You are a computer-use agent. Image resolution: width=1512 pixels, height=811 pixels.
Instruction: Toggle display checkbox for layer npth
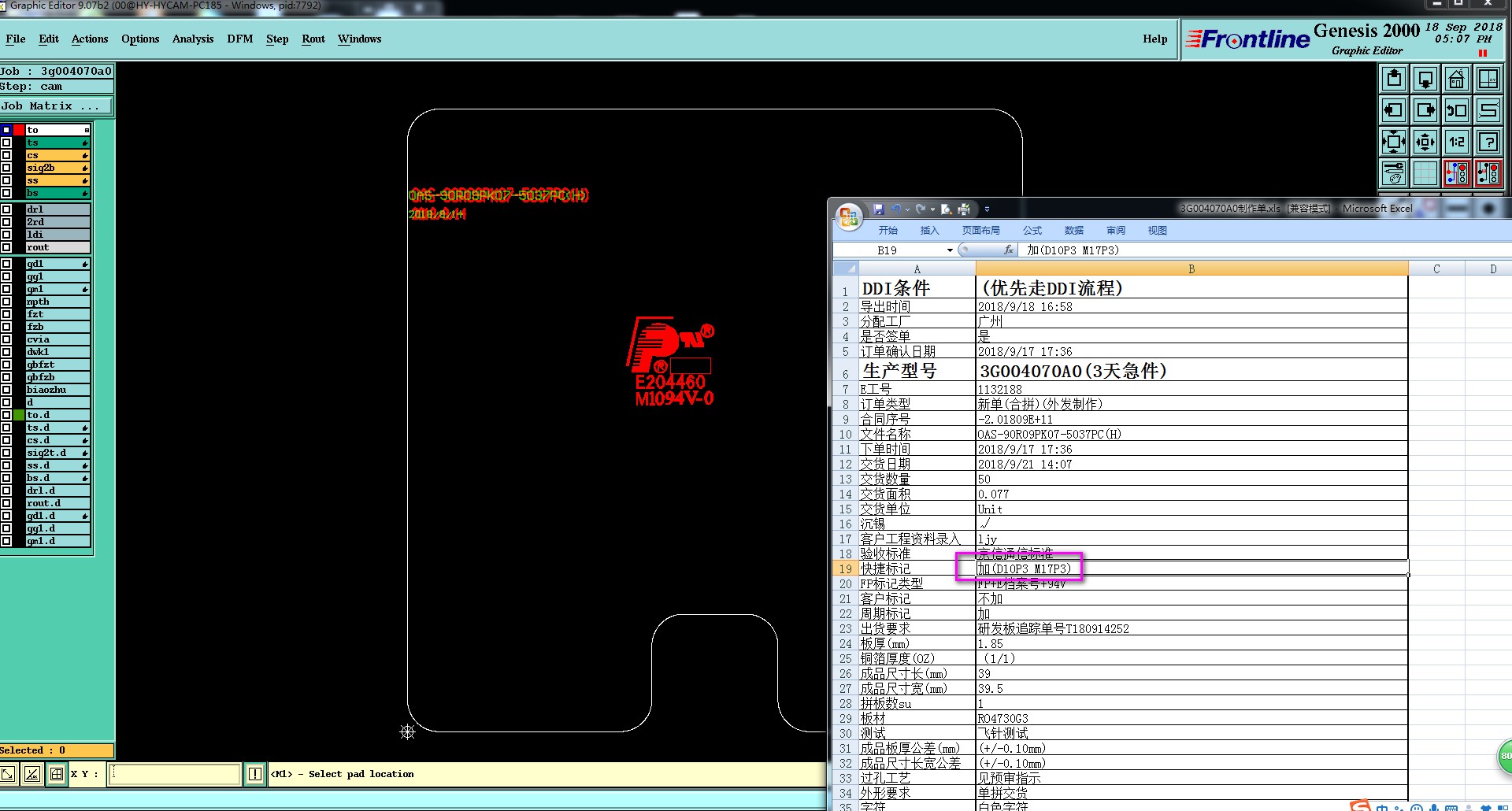coord(6,302)
